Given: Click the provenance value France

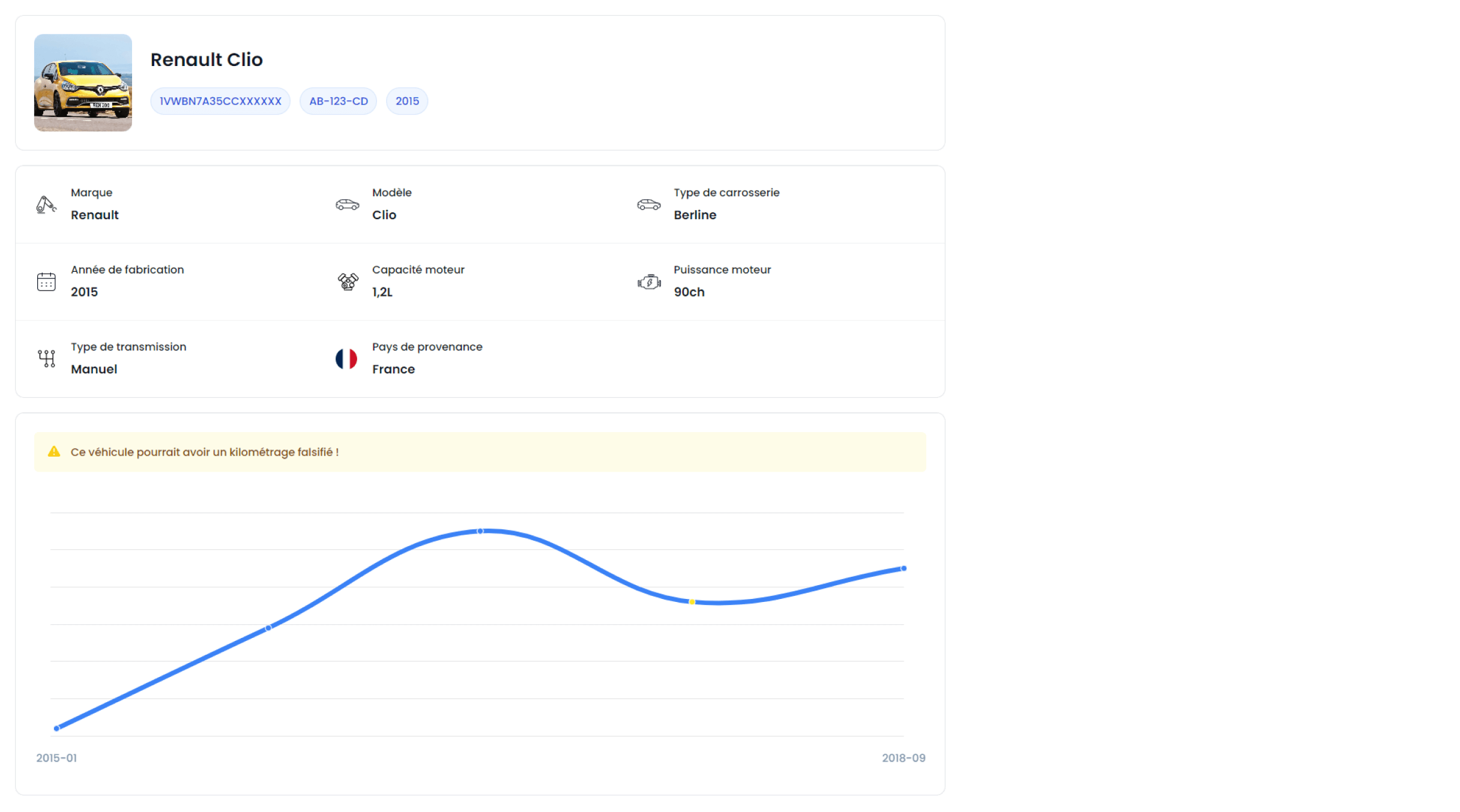Looking at the screenshot, I should pyautogui.click(x=394, y=369).
